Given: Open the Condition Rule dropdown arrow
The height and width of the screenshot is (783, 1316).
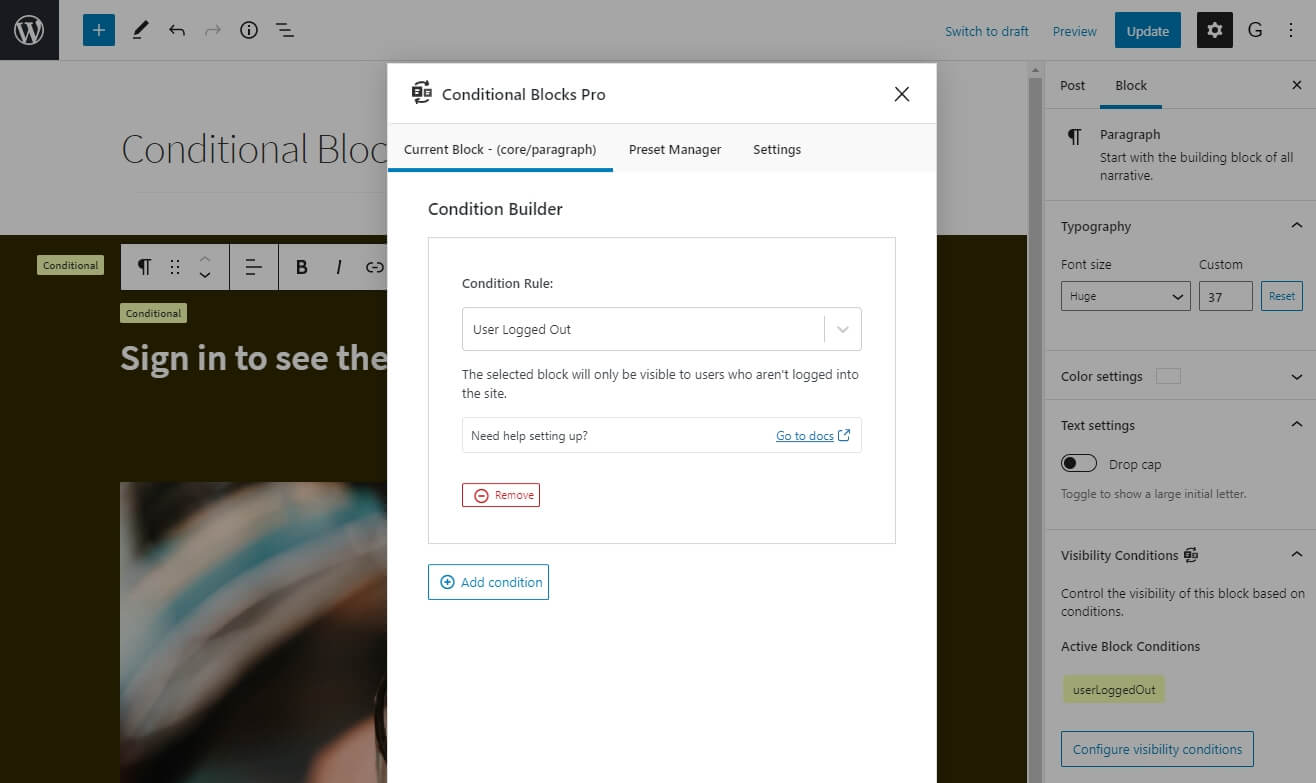Looking at the screenshot, I should point(842,329).
